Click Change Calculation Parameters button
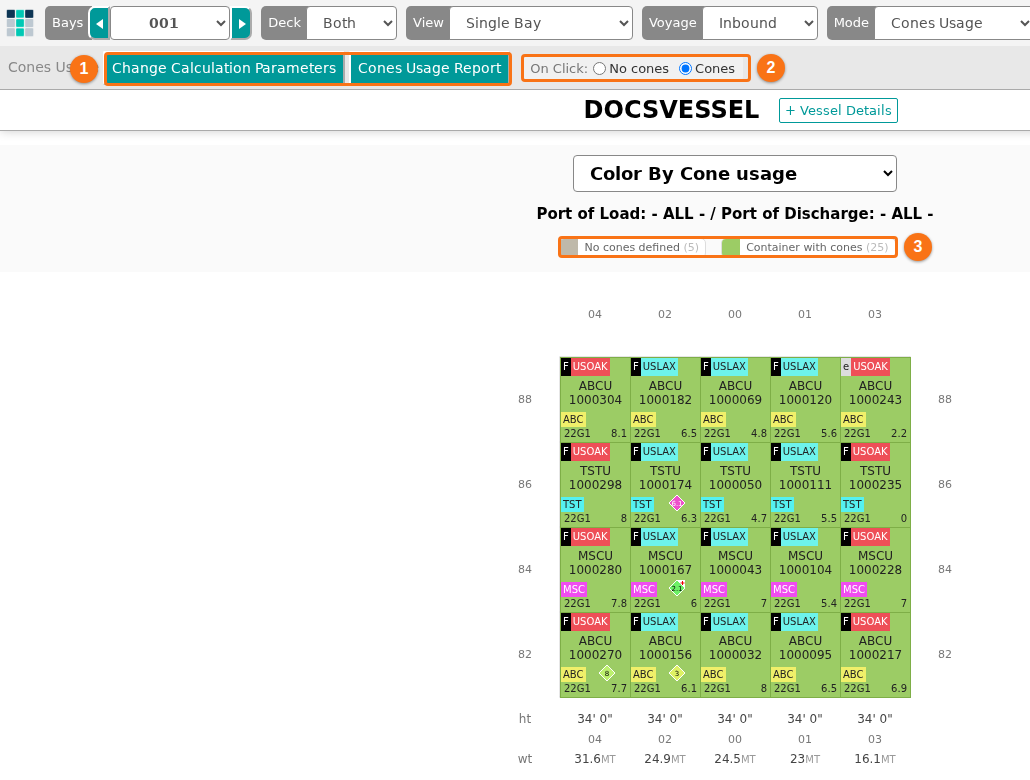This screenshot has height=780, width=1030. click(224, 68)
